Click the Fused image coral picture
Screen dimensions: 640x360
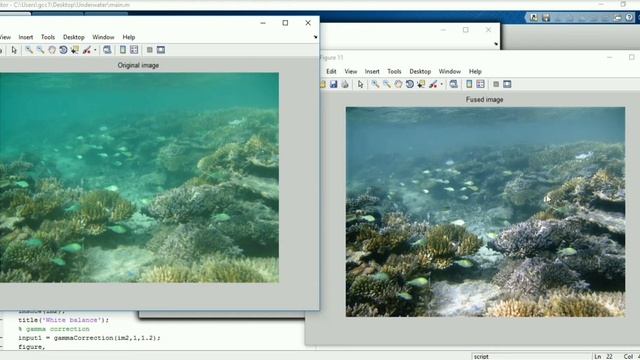pyautogui.click(x=485, y=212)
